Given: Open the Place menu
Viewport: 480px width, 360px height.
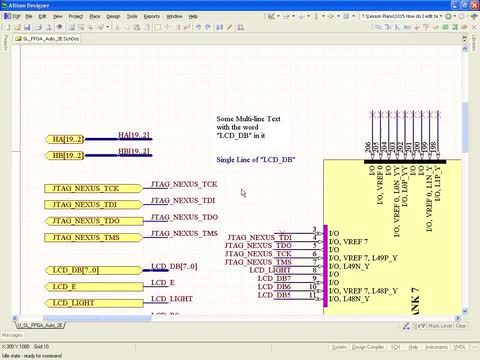Looking at the screenshot, I should [95, 16].
